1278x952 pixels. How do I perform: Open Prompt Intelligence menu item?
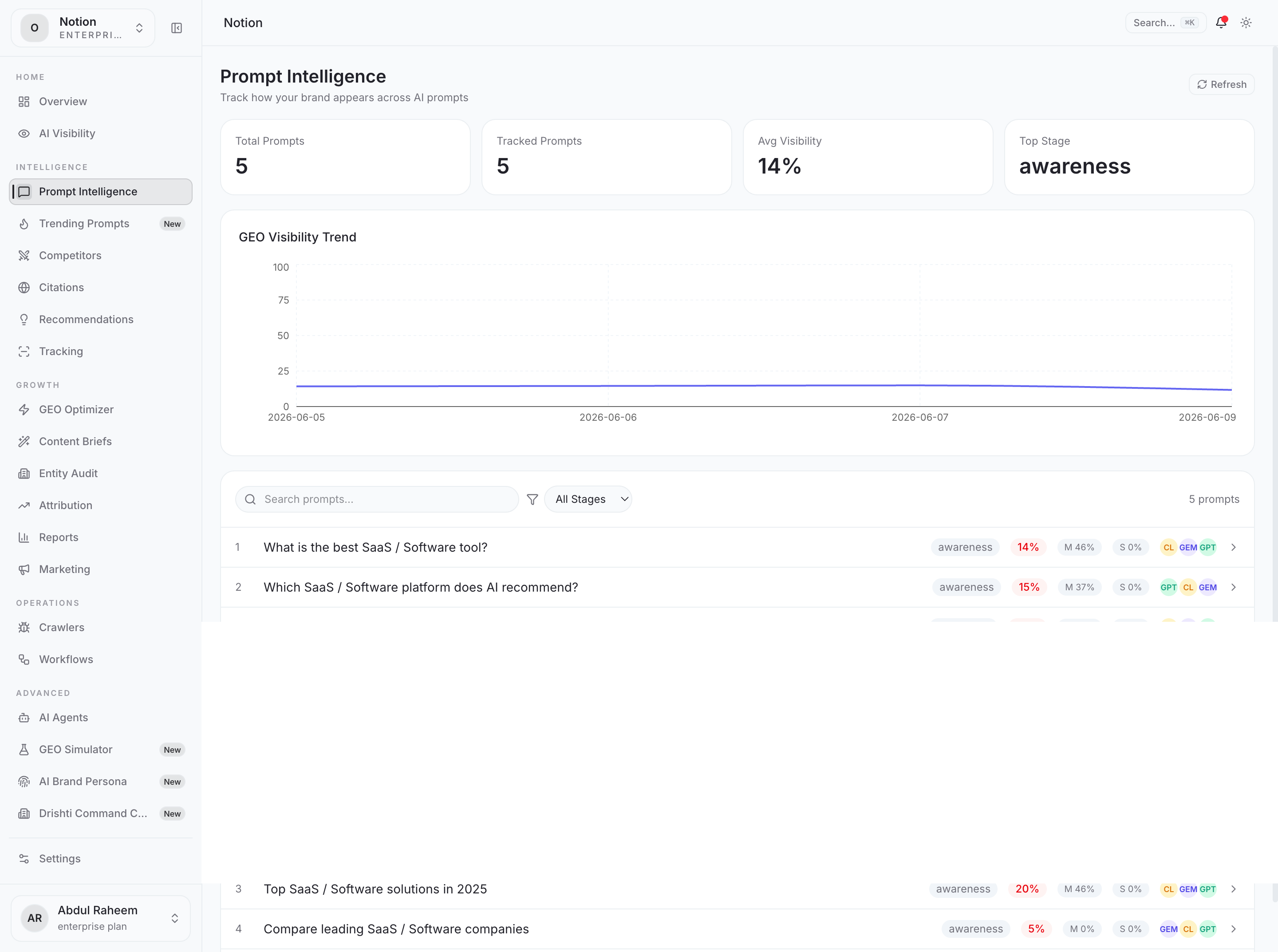(x=101, y=191)
